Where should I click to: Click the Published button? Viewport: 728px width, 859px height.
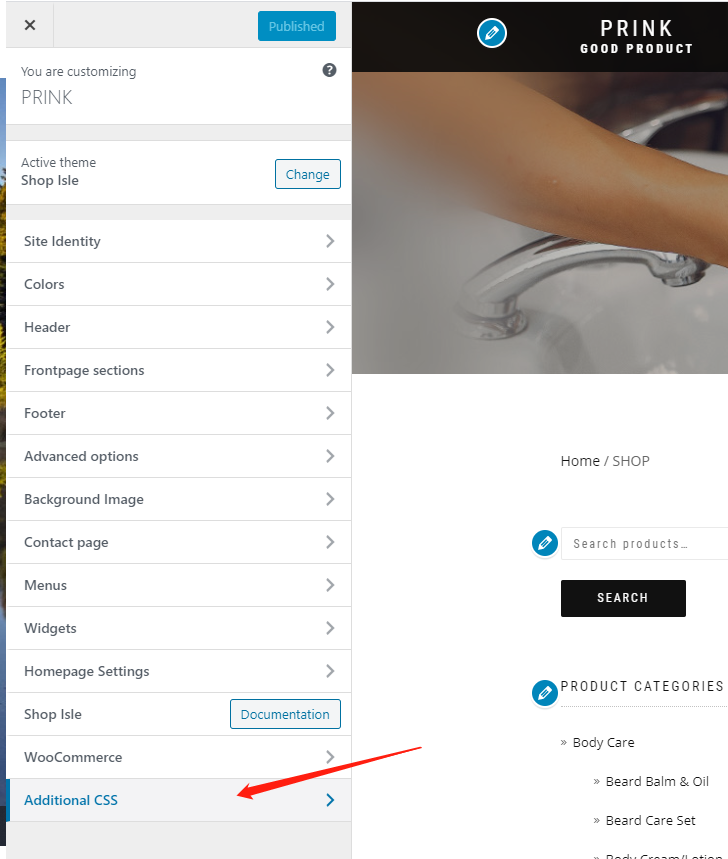pos(297,26)
